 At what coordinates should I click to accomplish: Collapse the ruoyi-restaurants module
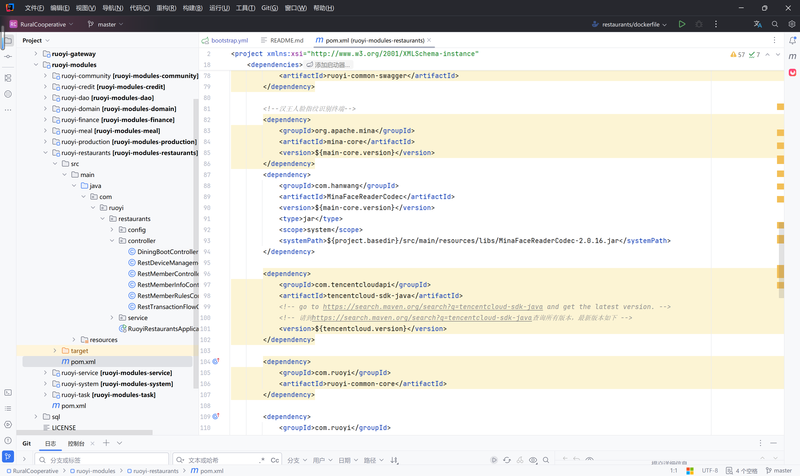point(45,153)
